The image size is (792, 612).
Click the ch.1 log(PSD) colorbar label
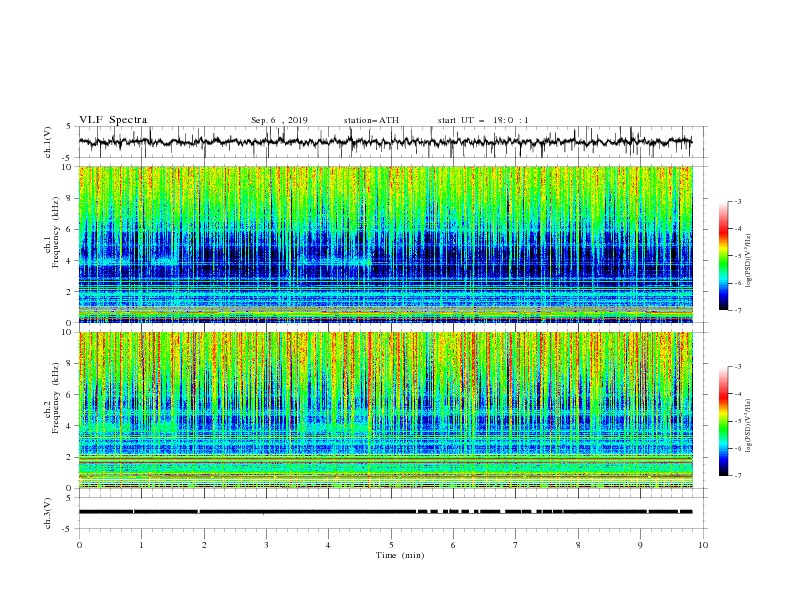[x=748, y=261]
